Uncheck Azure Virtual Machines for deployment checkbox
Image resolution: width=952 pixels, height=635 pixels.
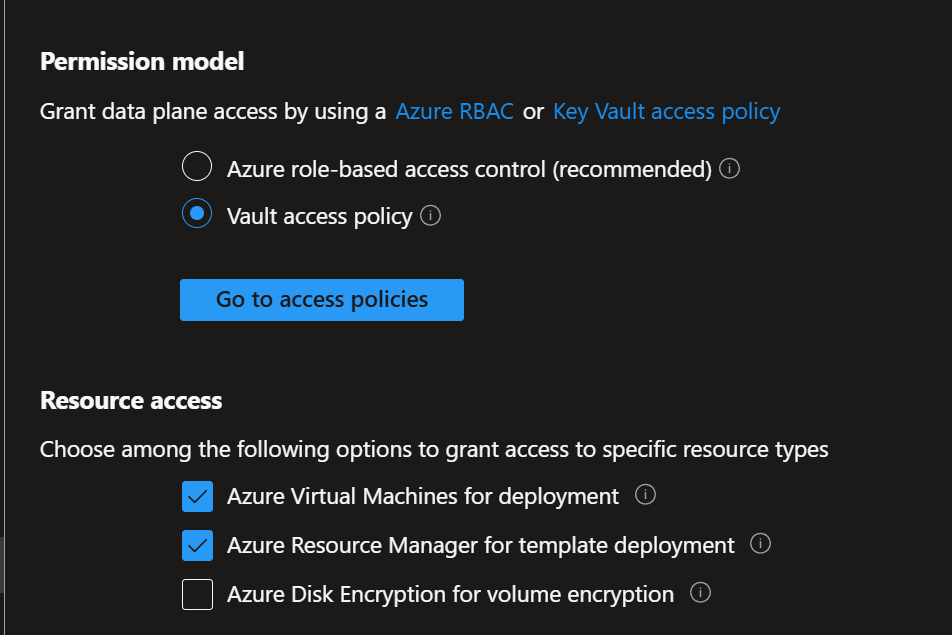198,496
